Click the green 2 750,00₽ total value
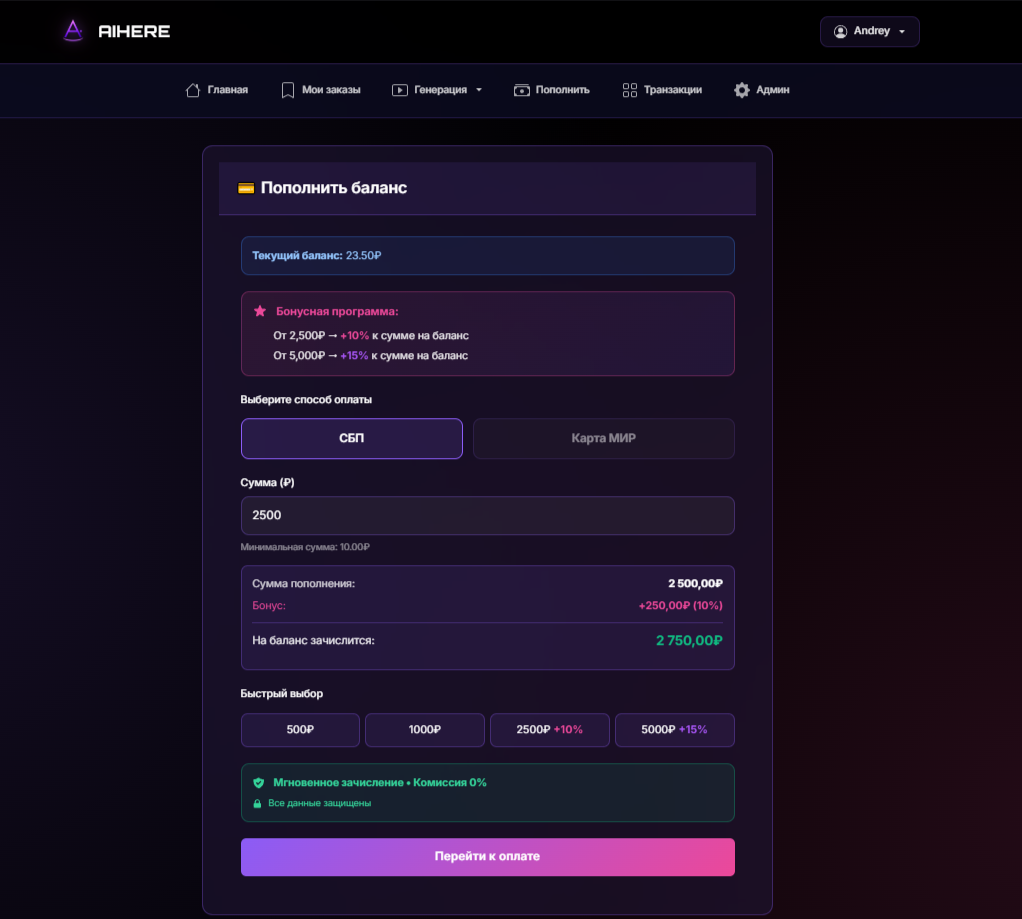 pyautogui.click(x=689, y=641)
